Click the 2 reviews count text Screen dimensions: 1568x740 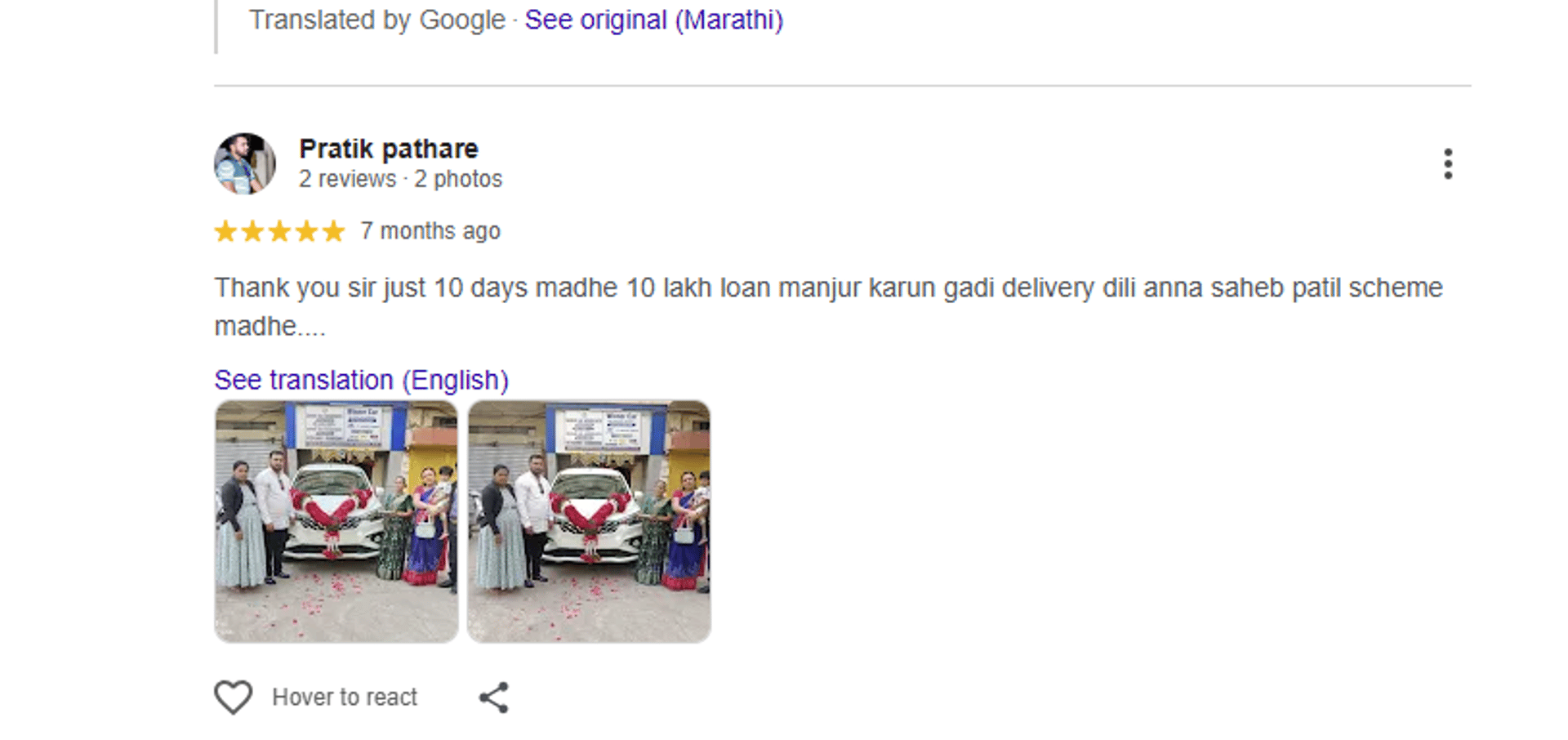point(347,179)
